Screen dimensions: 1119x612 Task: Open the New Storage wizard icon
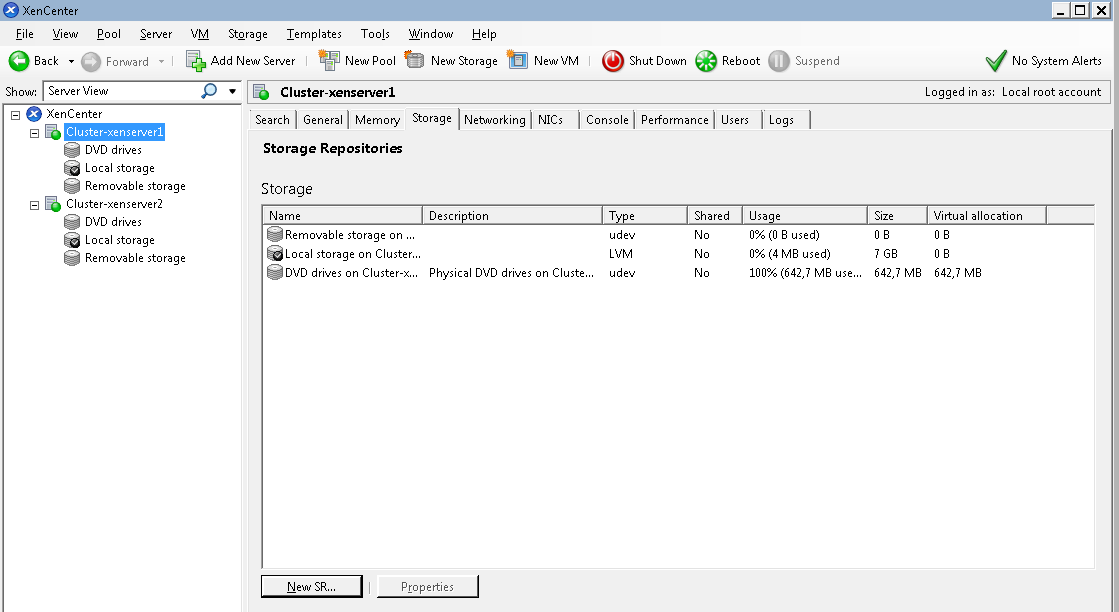point(415,60)
